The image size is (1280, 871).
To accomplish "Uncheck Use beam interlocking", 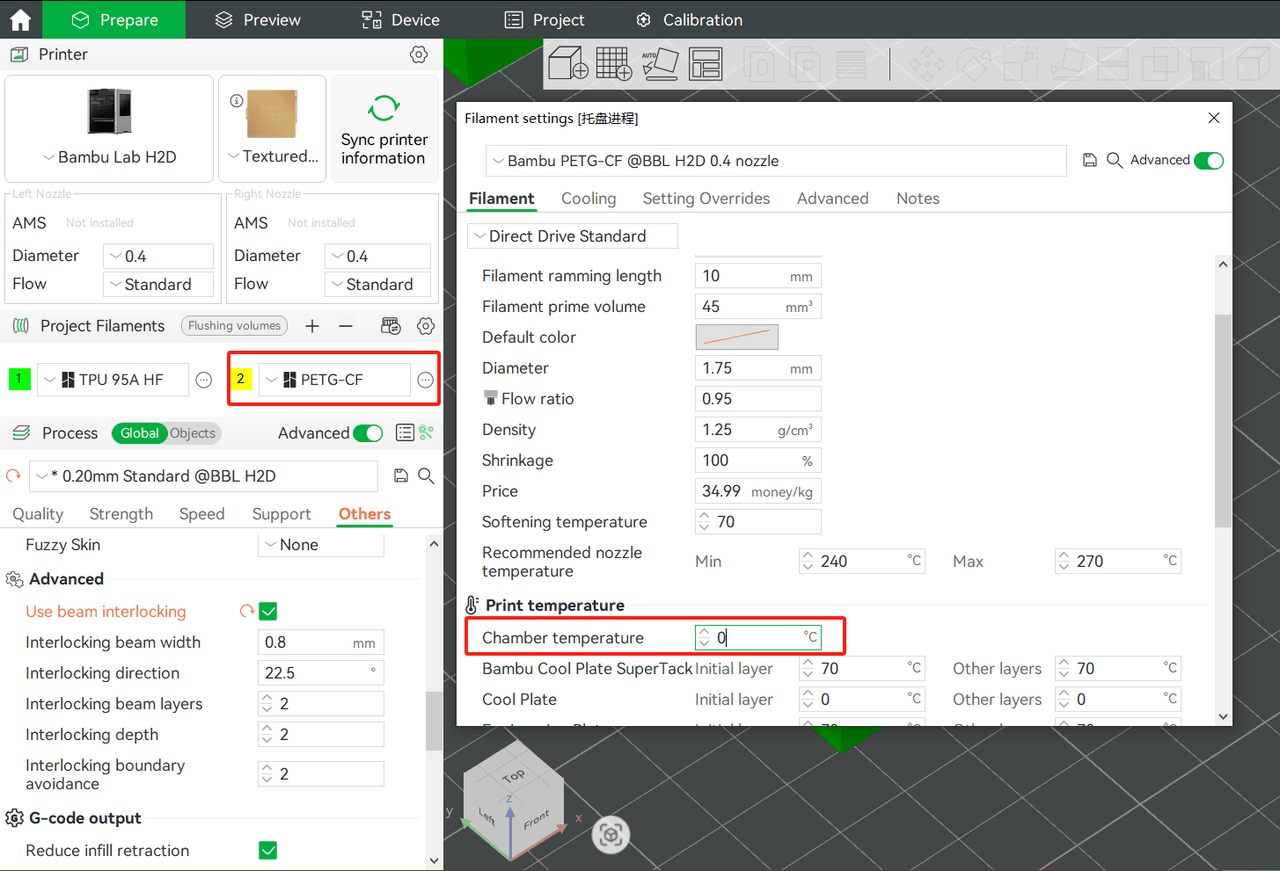I will pos(268,611).
